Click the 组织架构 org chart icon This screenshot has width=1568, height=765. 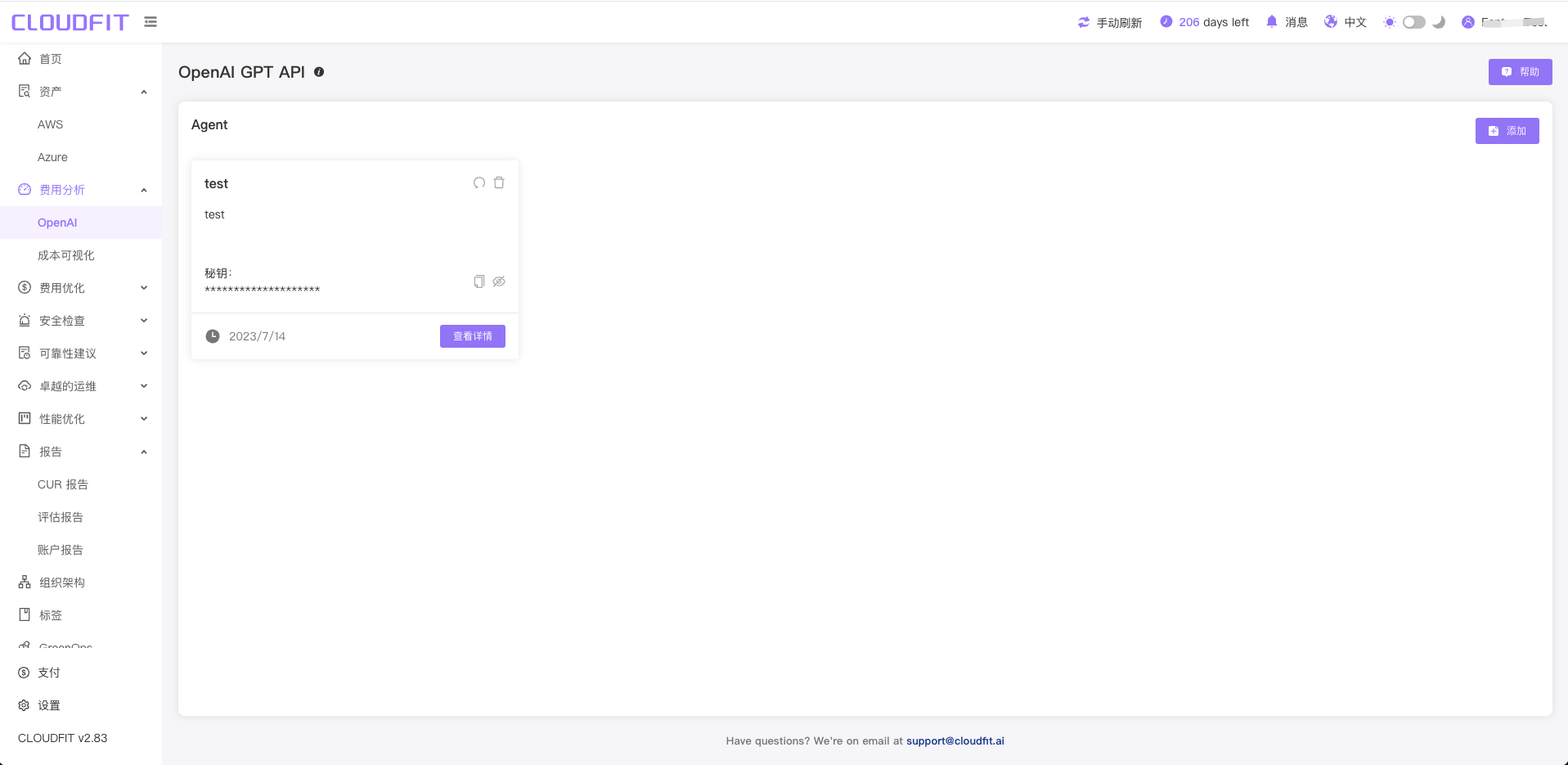click(x=25, y=583)
